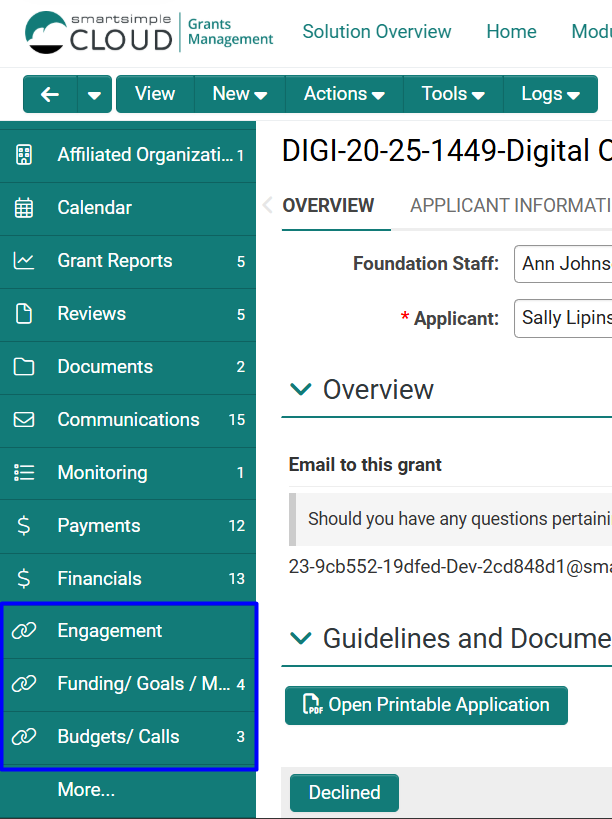Open Payments in the sidebar

click(x=128, y=526)
